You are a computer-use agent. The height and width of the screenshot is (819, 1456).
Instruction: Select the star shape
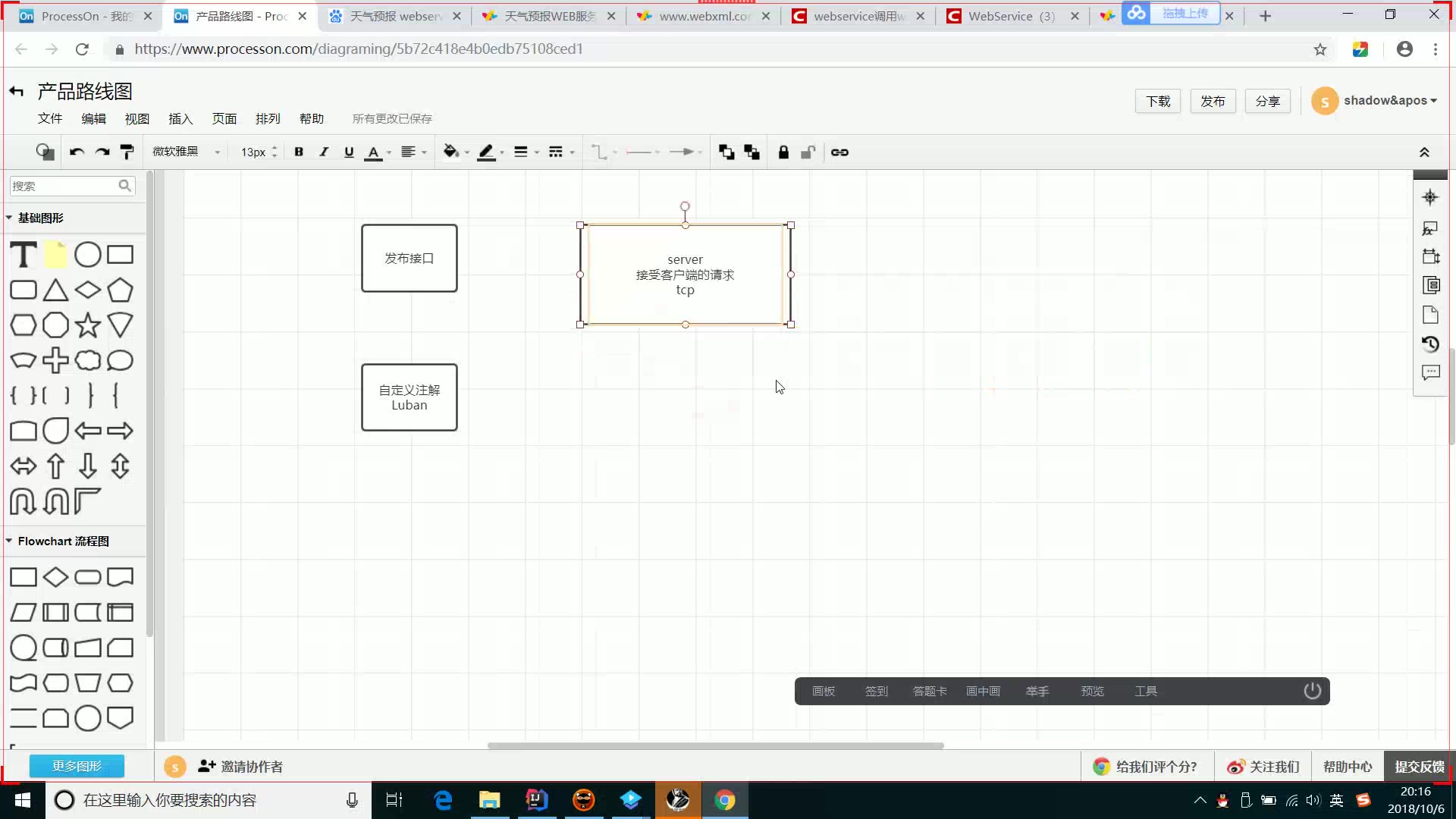point(88,325)
